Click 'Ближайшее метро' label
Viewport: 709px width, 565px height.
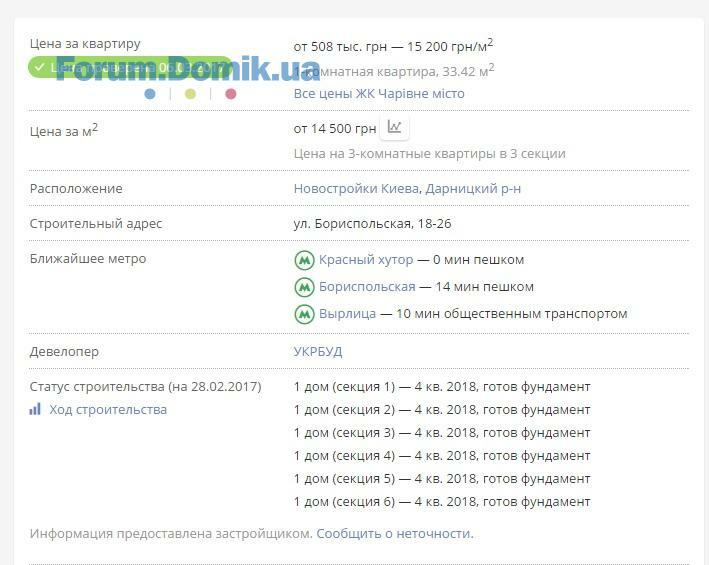click(88, 259)
